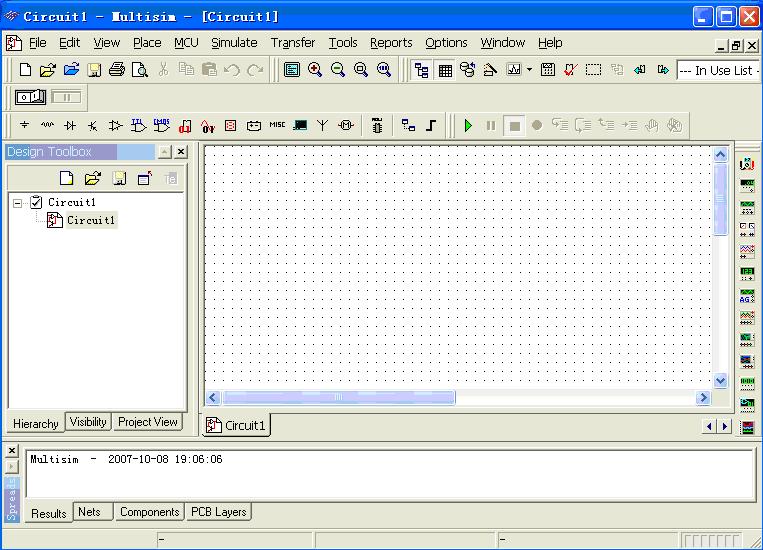The width and height of the screenshot is (763, 550).
Task: Place the Word Generator (AG) instrument
Action: (747, 296)
